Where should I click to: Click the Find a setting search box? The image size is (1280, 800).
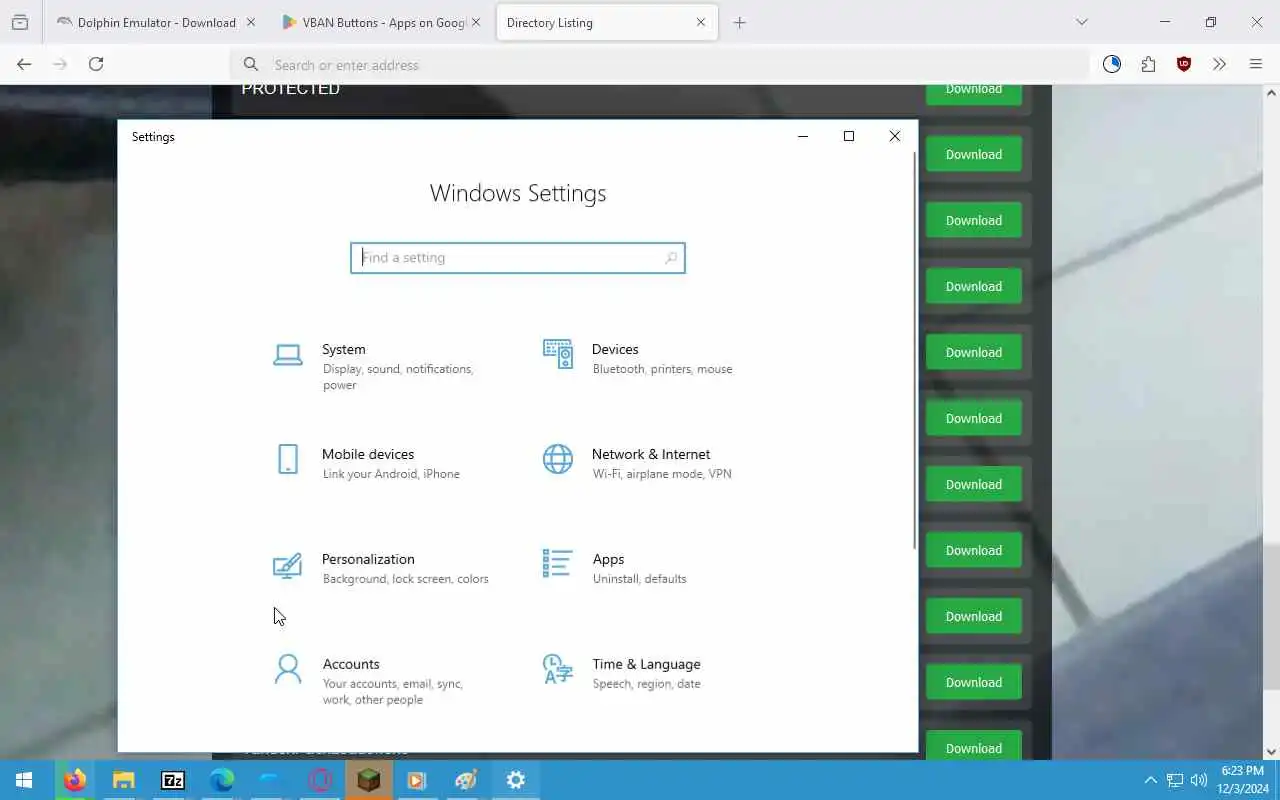517,258
